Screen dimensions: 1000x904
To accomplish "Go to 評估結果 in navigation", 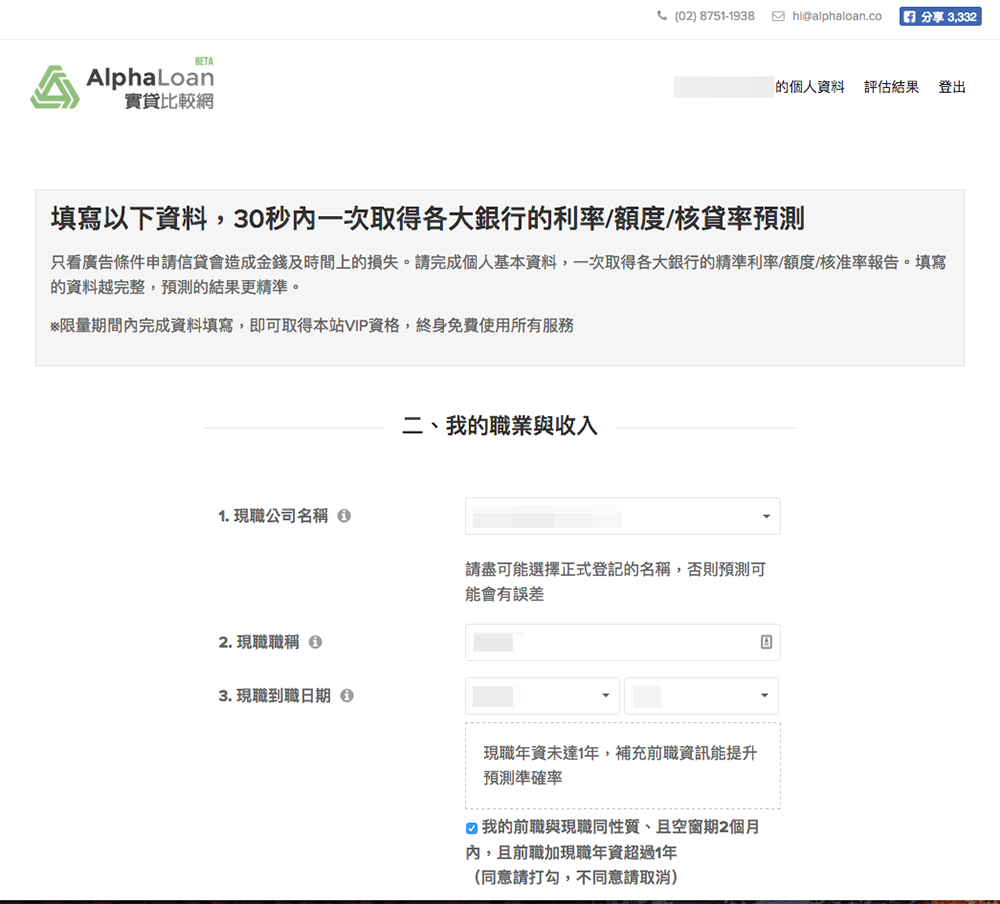I will [891, 87].
